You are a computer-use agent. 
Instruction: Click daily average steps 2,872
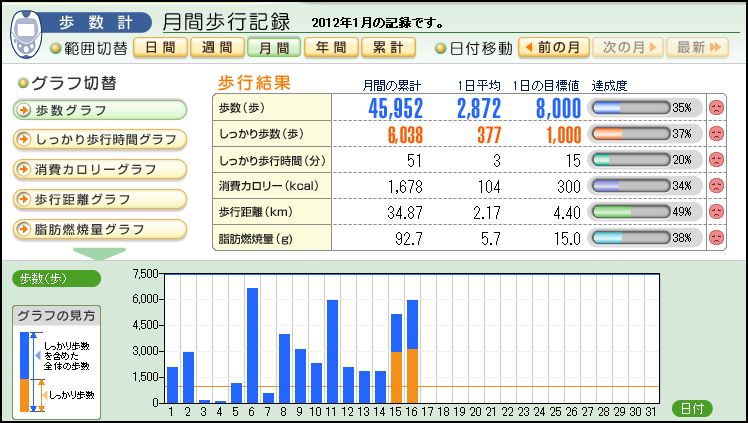click(479, 109)
